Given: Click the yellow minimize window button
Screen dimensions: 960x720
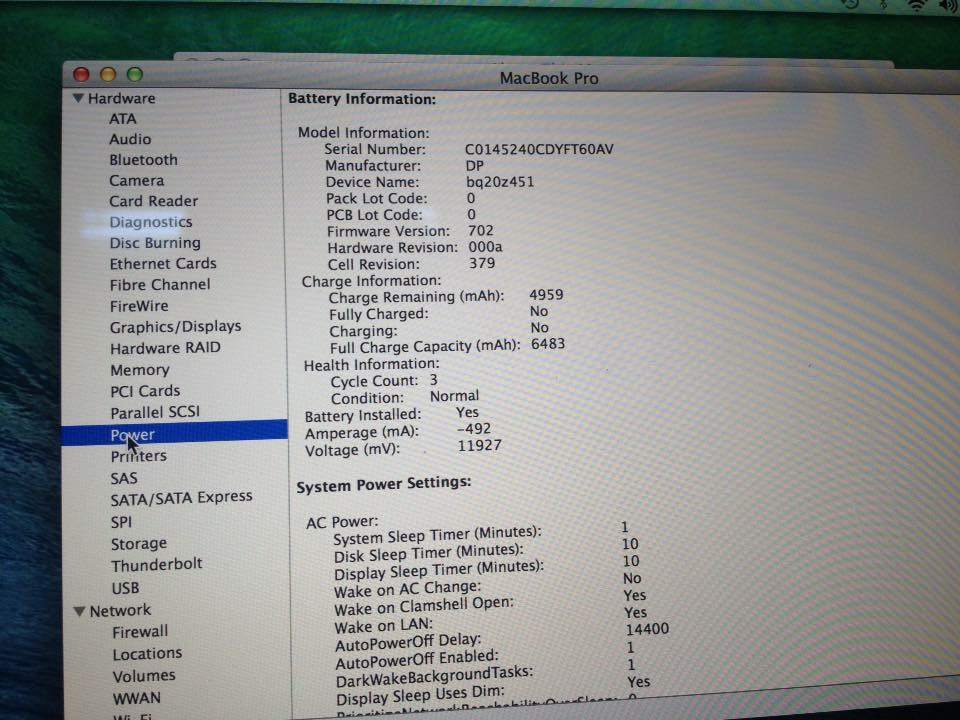Looking at the screenshot, I should tap(108, 74).
